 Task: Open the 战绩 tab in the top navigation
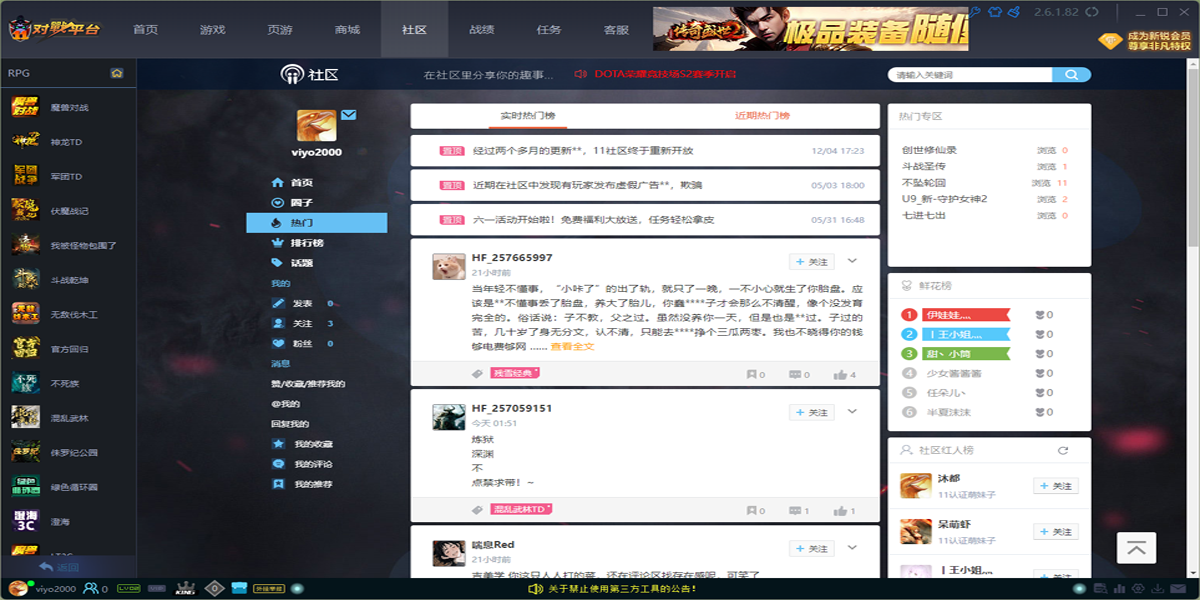pos(482,29)
